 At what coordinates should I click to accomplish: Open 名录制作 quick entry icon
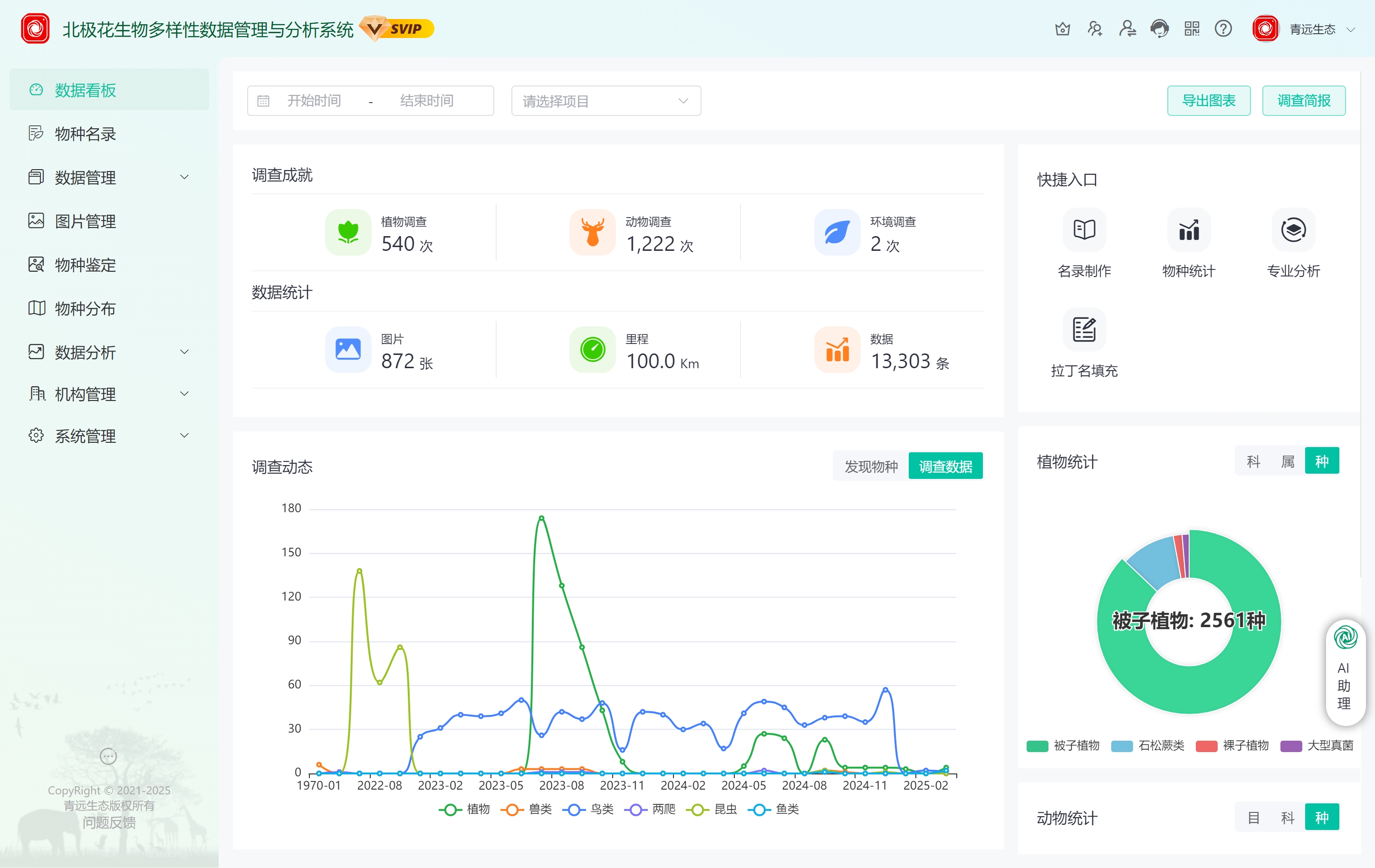[1084, 230]
